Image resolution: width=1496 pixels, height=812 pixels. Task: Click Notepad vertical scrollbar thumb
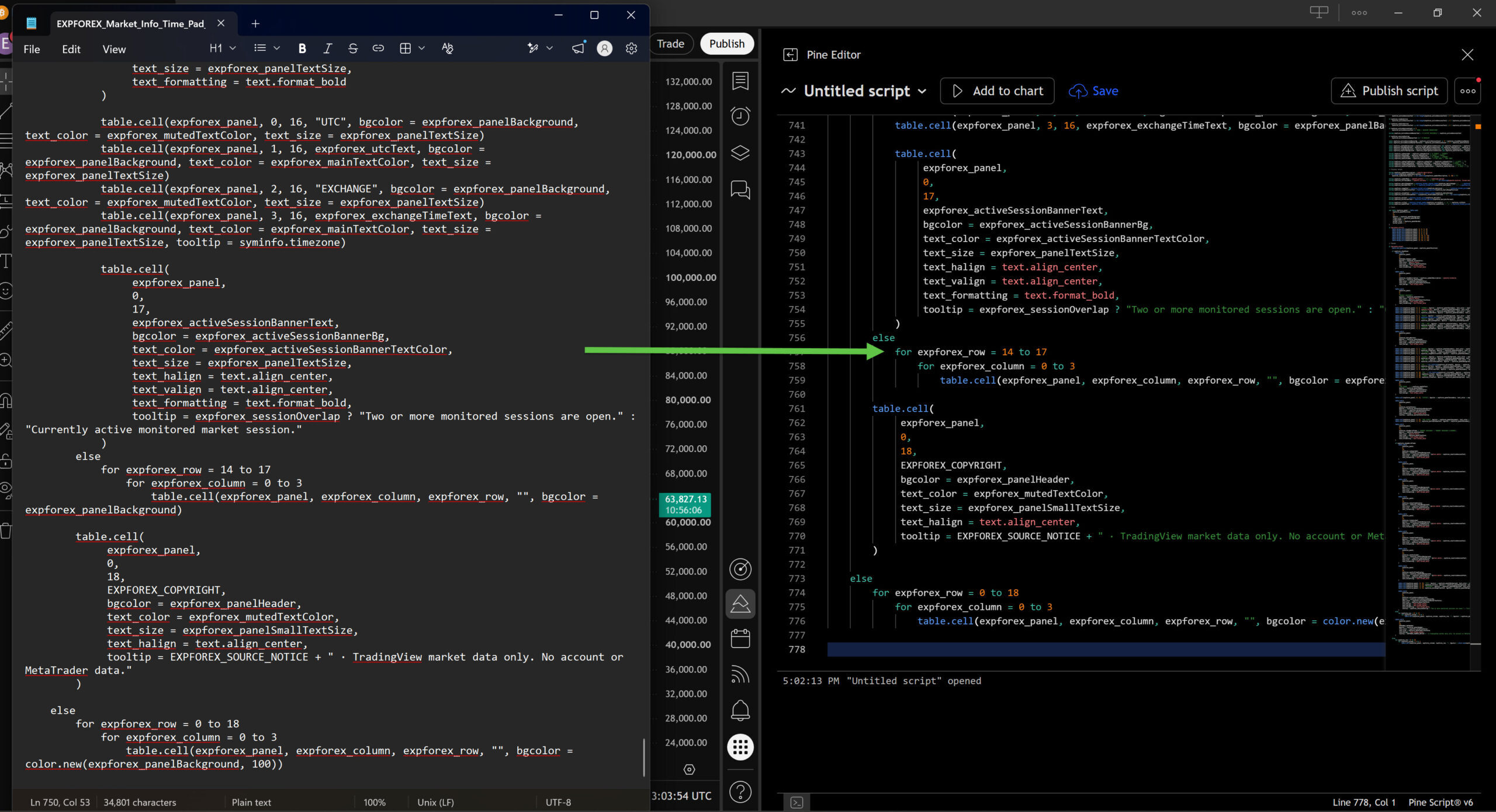644,757
